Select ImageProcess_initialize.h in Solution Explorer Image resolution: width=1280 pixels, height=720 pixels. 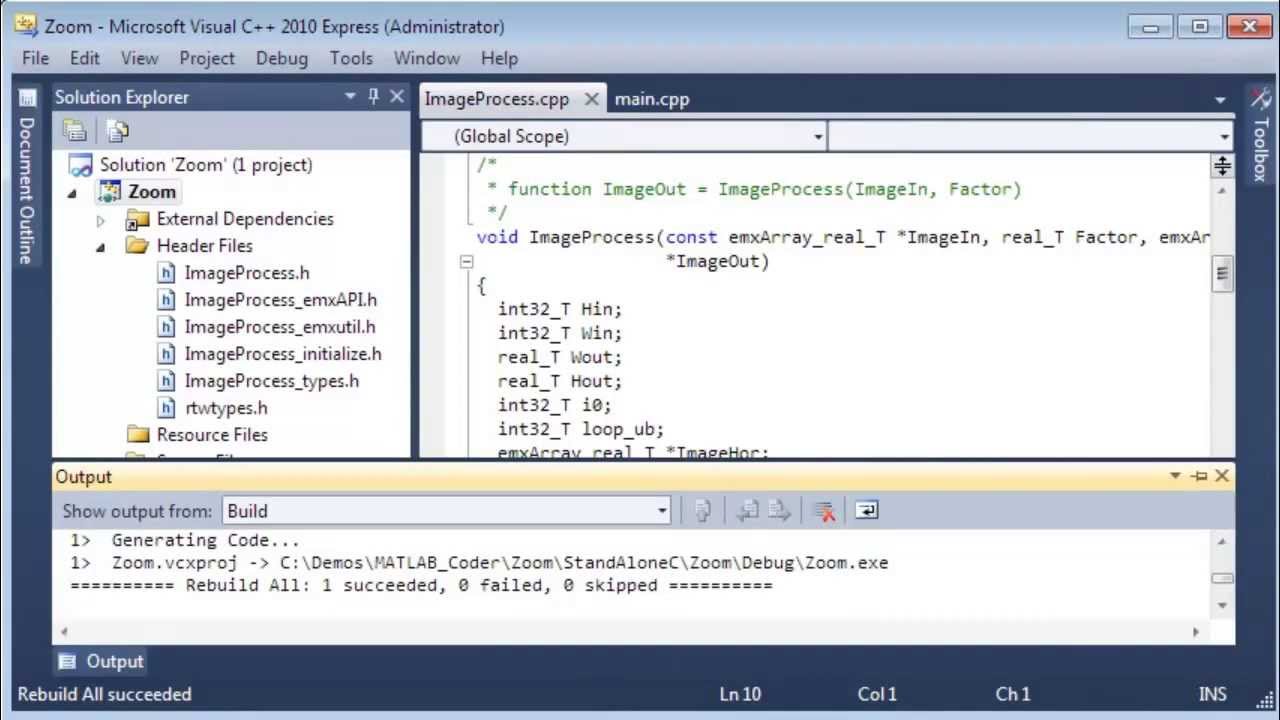[283, 354]
